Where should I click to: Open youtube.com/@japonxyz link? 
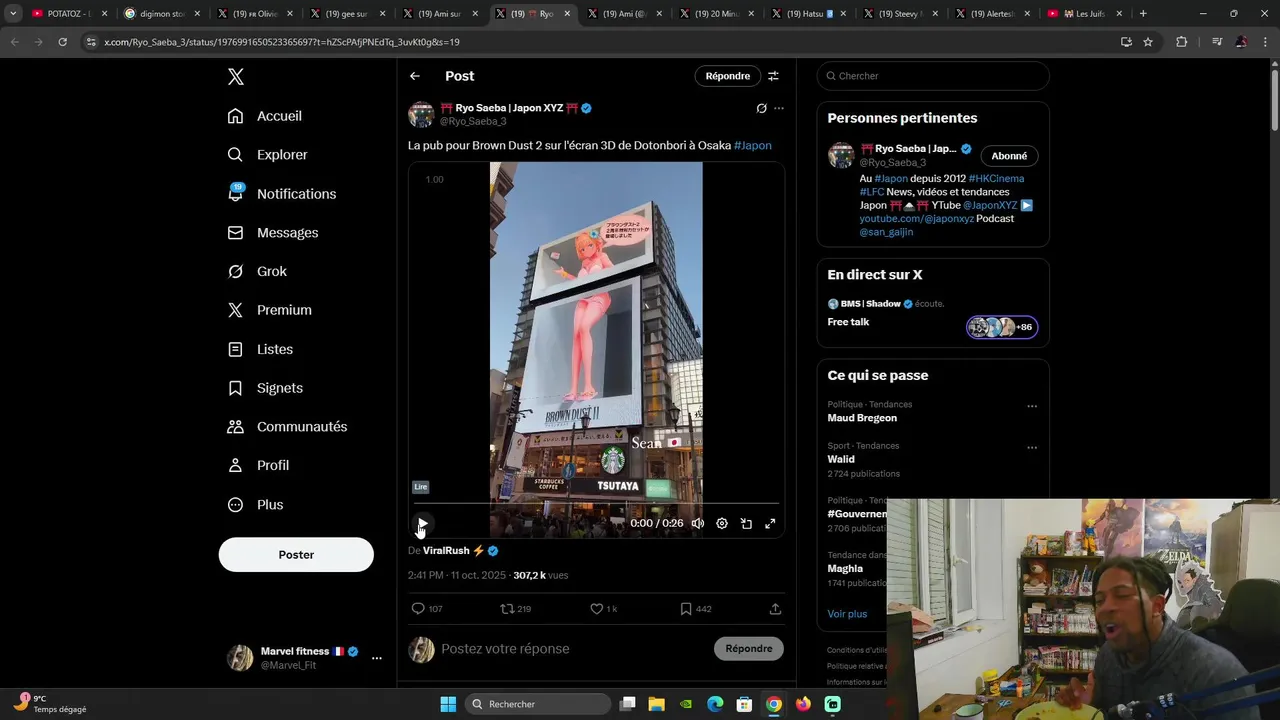coord(916,219)
